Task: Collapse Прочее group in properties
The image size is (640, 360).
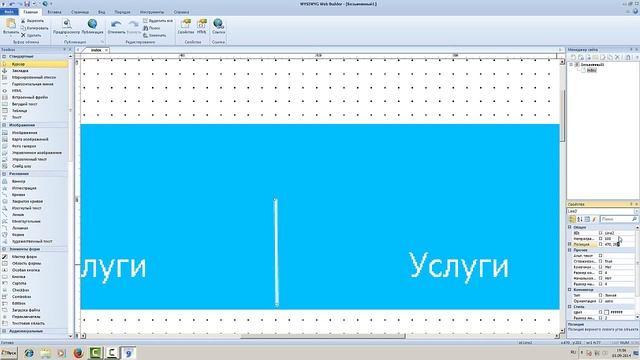Action: [x=570, y=250]
